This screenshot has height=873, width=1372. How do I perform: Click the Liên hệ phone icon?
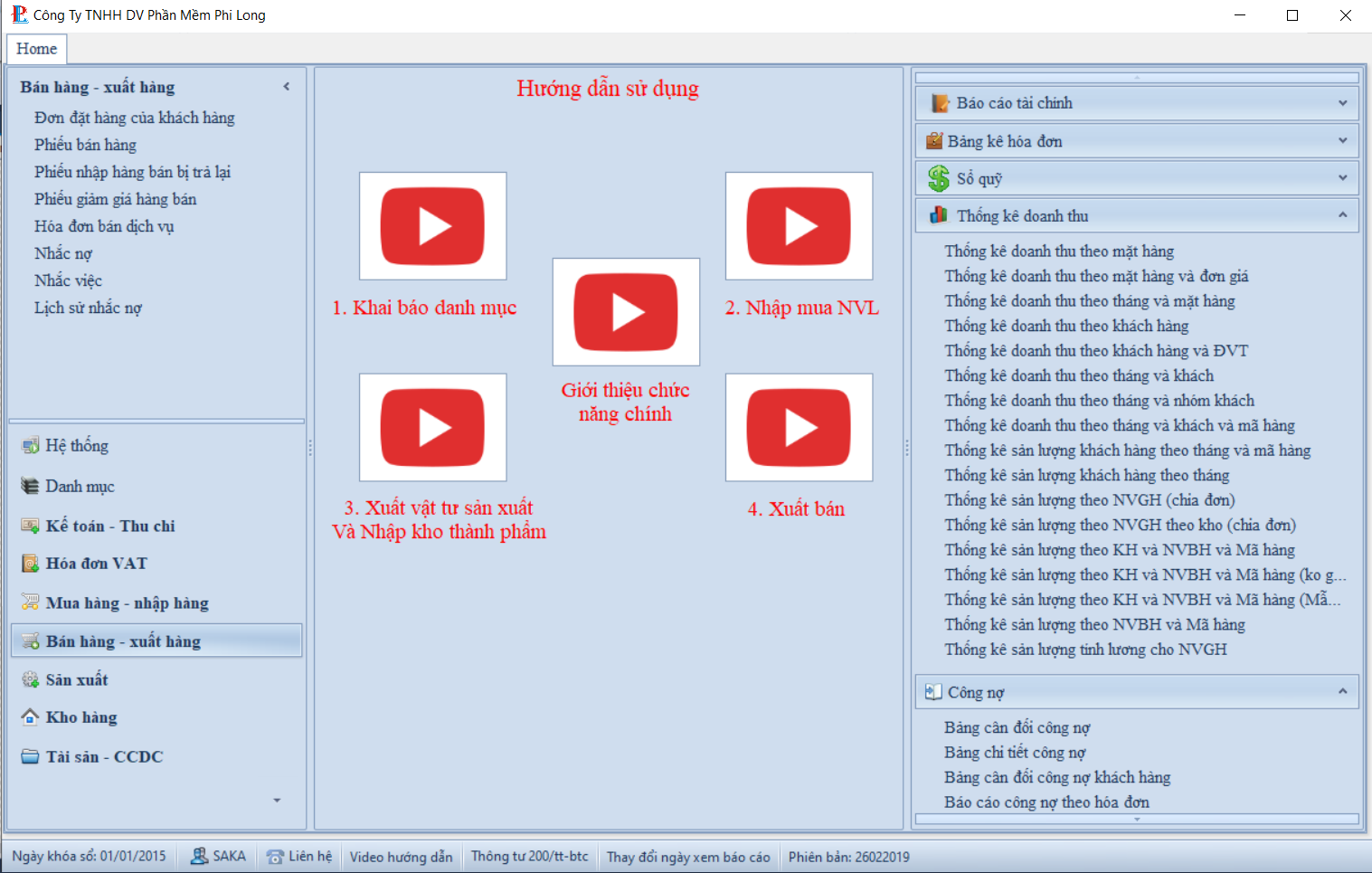[275, 856]
